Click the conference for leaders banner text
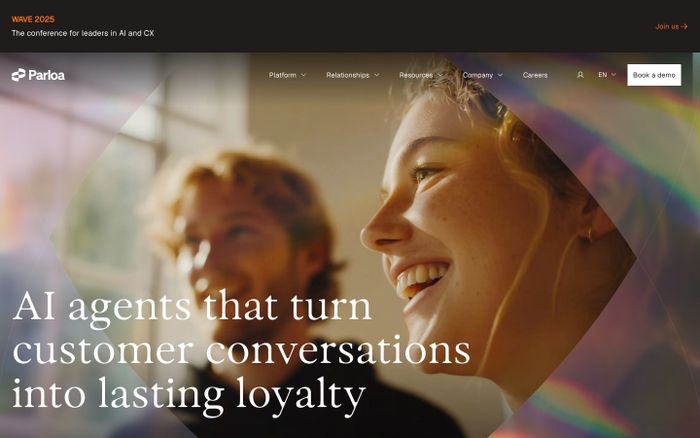 83,33
